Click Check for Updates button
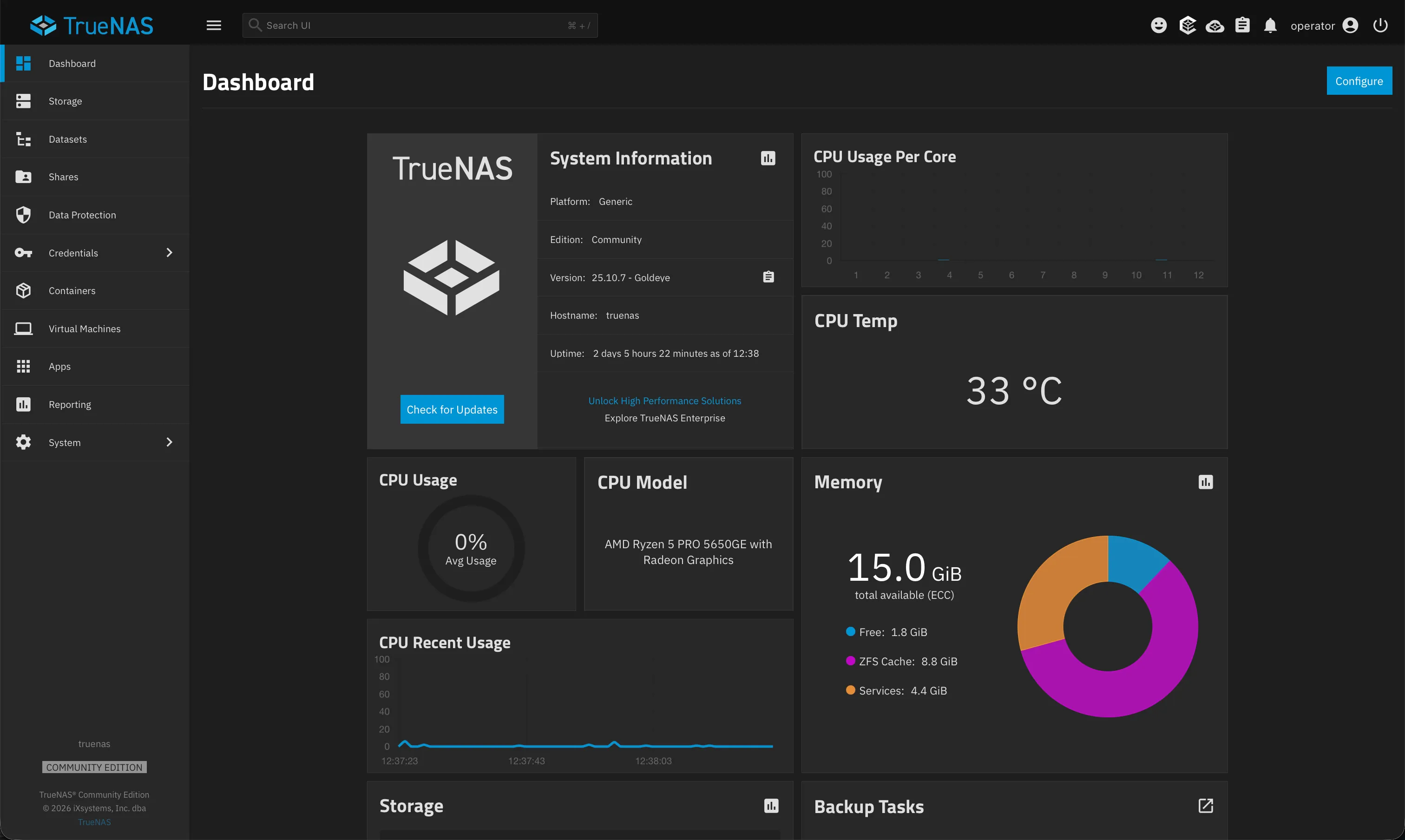The image size is (1405, 840). 452,409
